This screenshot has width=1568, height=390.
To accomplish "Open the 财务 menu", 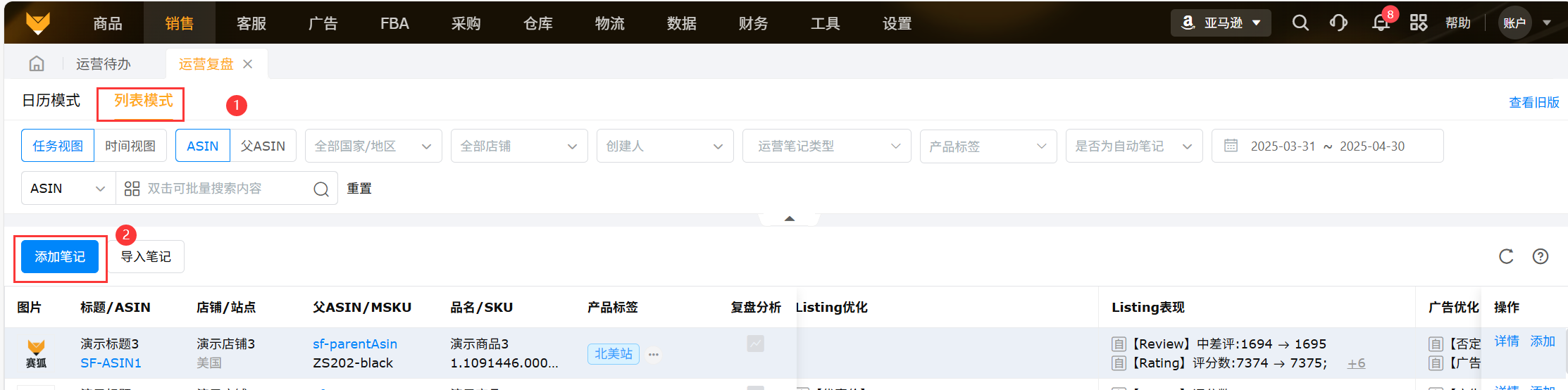I will 754,23.
